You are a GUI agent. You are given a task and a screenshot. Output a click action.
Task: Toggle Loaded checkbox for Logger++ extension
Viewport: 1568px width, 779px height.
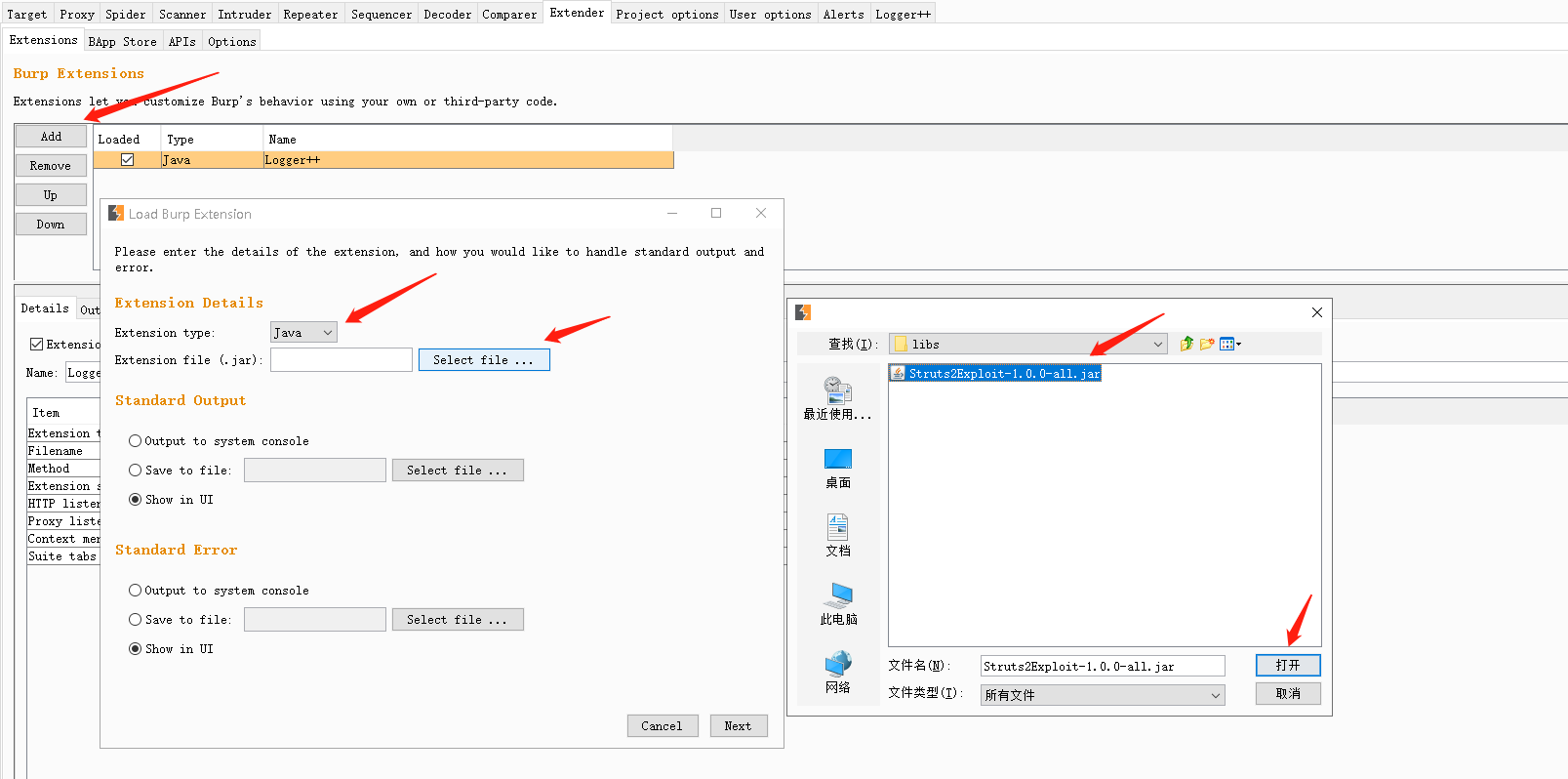(127, 159)
